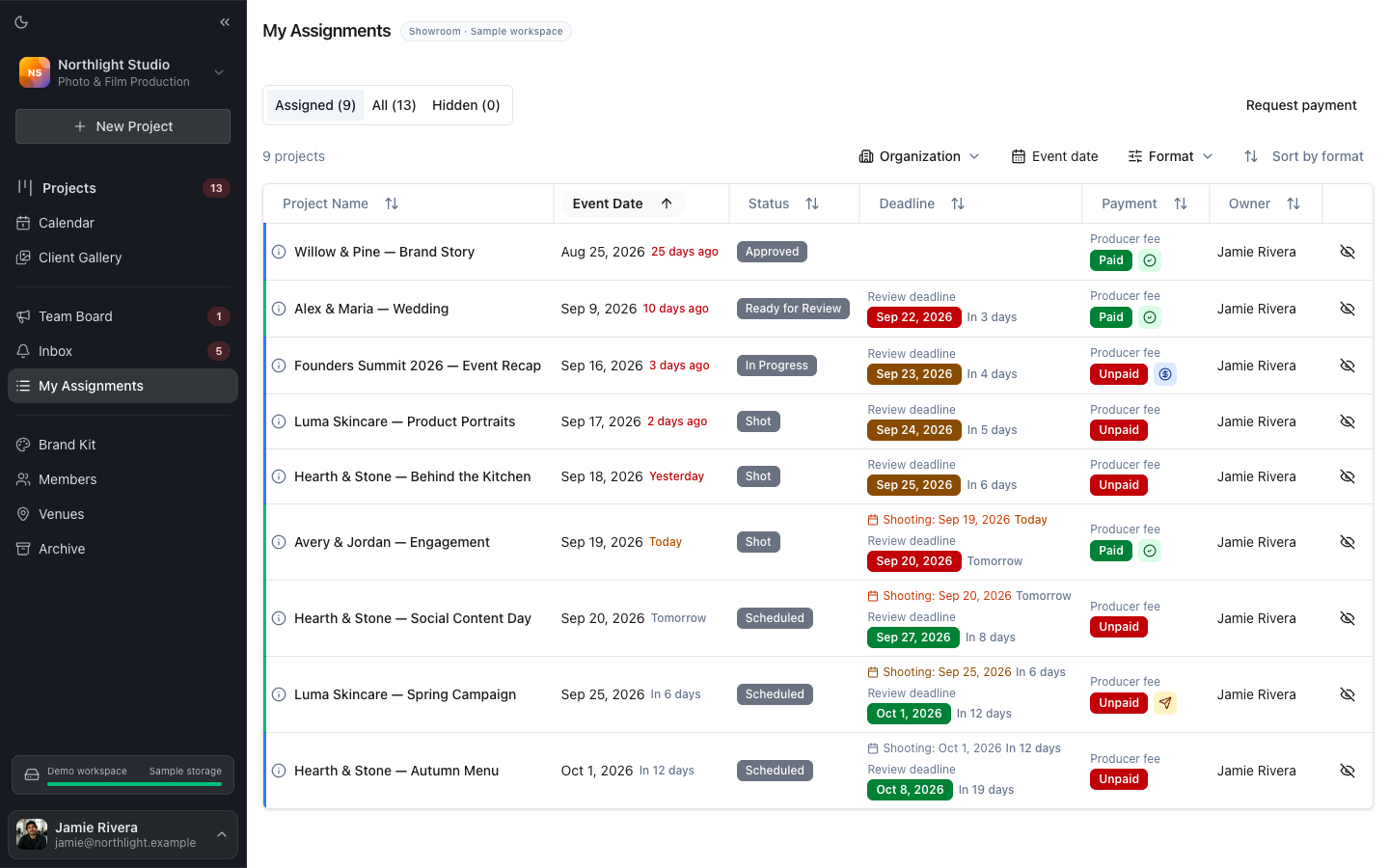Open the Organization grouping dropdown
This screenshot has width=1389, height=868.
919,156
